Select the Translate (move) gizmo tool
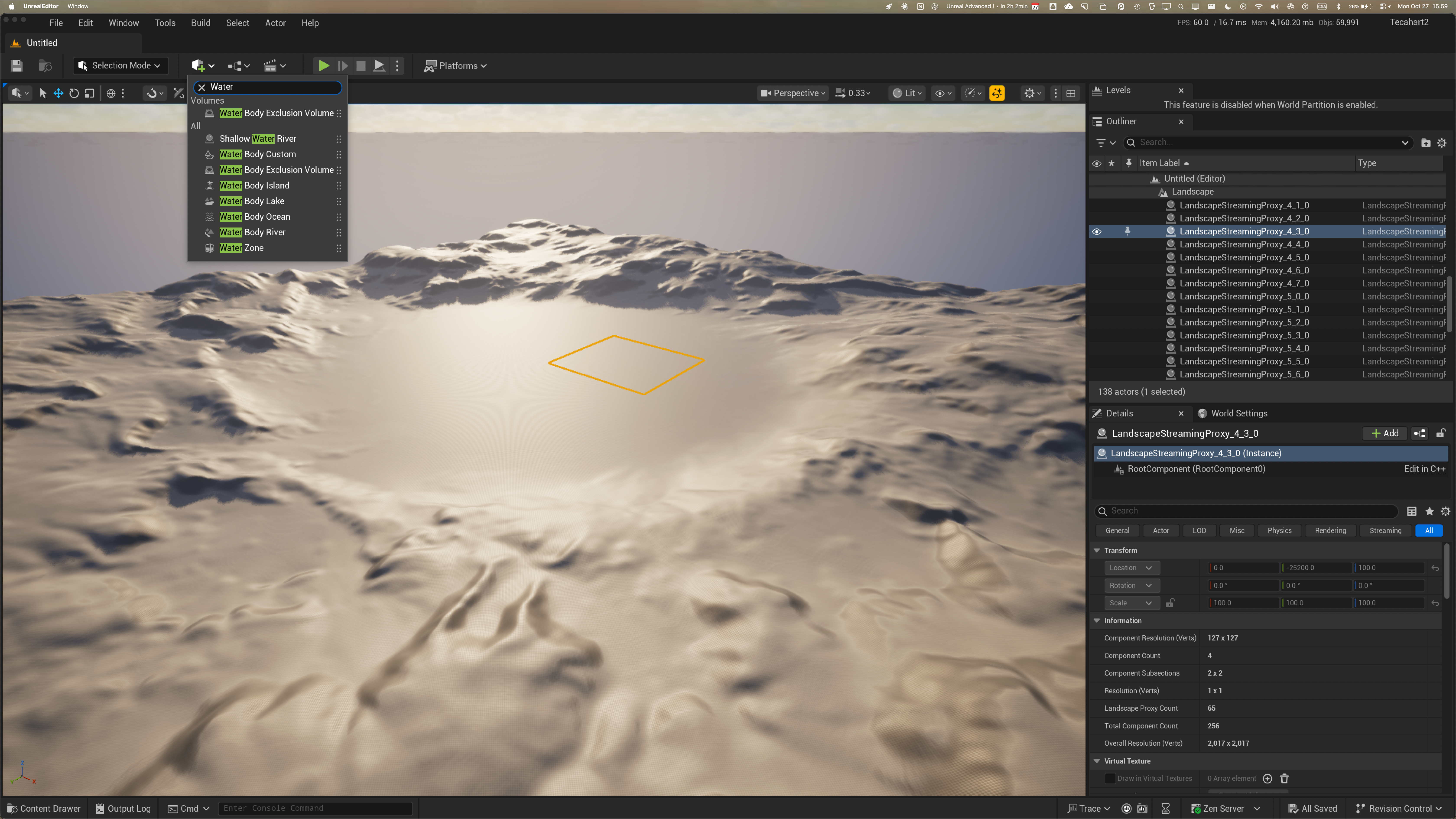This screenshot has width=1456, height=819. click(58, 93)
